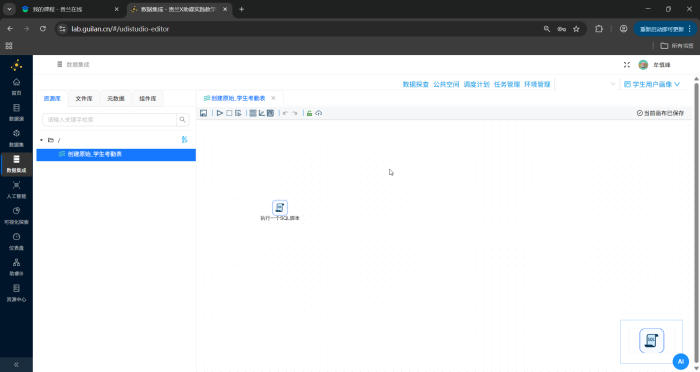Redo the last canvas action

(x=295, y=113)
